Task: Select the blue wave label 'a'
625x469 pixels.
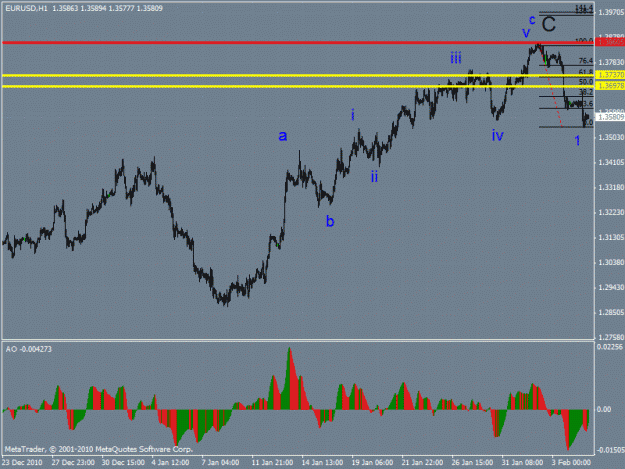Action: pyautogui.click(x=283, y=136)
